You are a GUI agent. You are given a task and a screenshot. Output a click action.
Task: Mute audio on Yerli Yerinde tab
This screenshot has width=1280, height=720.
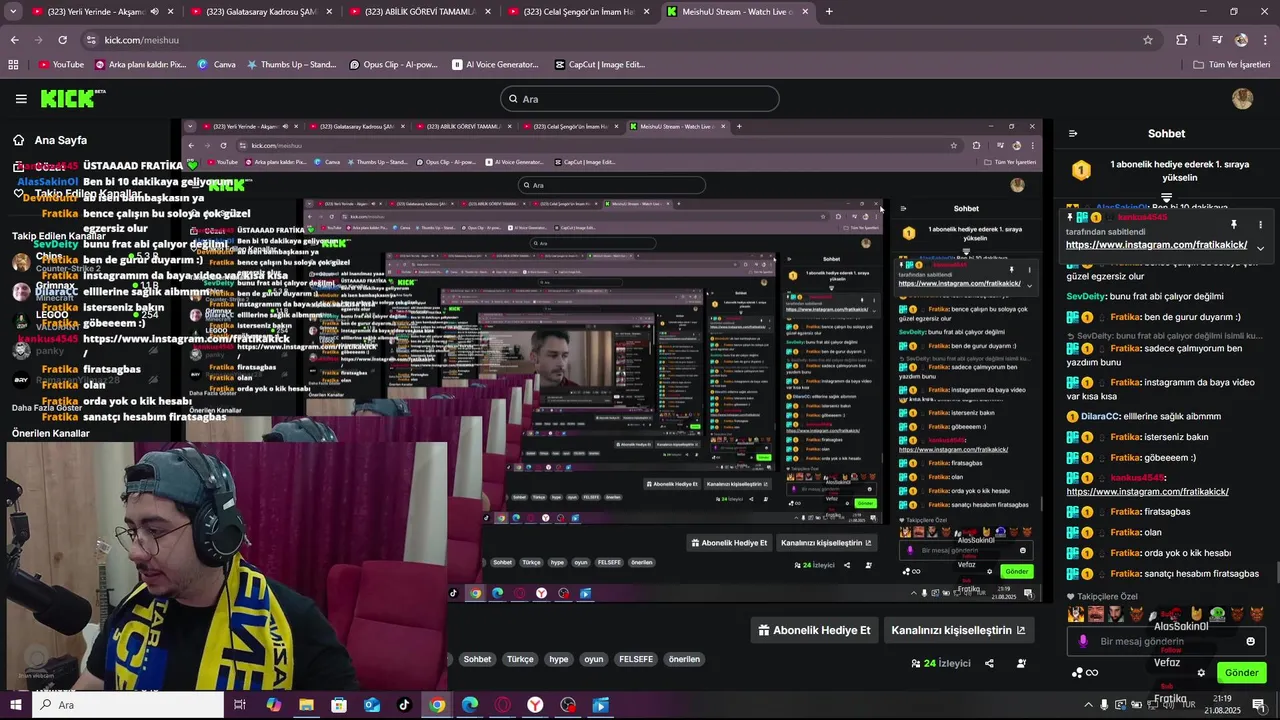pyautogui.click(x=154, y=11)
